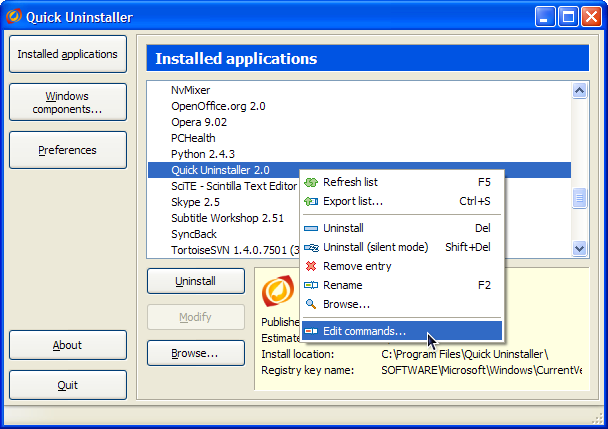Click the list scrollbar down arrow
The height and width of the screenshot is (429, 608).
point(579,248)
